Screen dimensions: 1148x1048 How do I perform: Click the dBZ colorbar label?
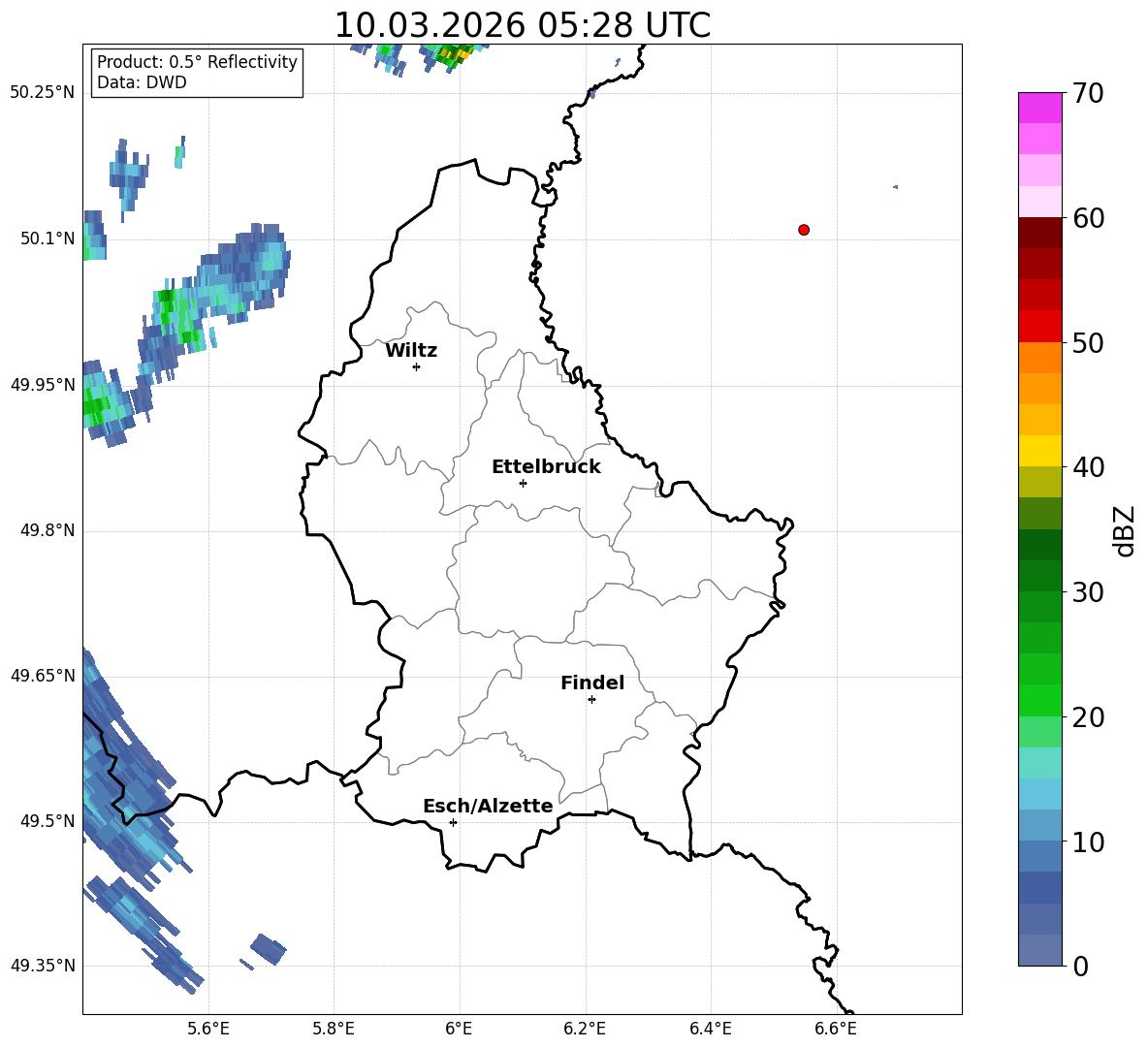pyautogui.click(x=1124, y=530)
